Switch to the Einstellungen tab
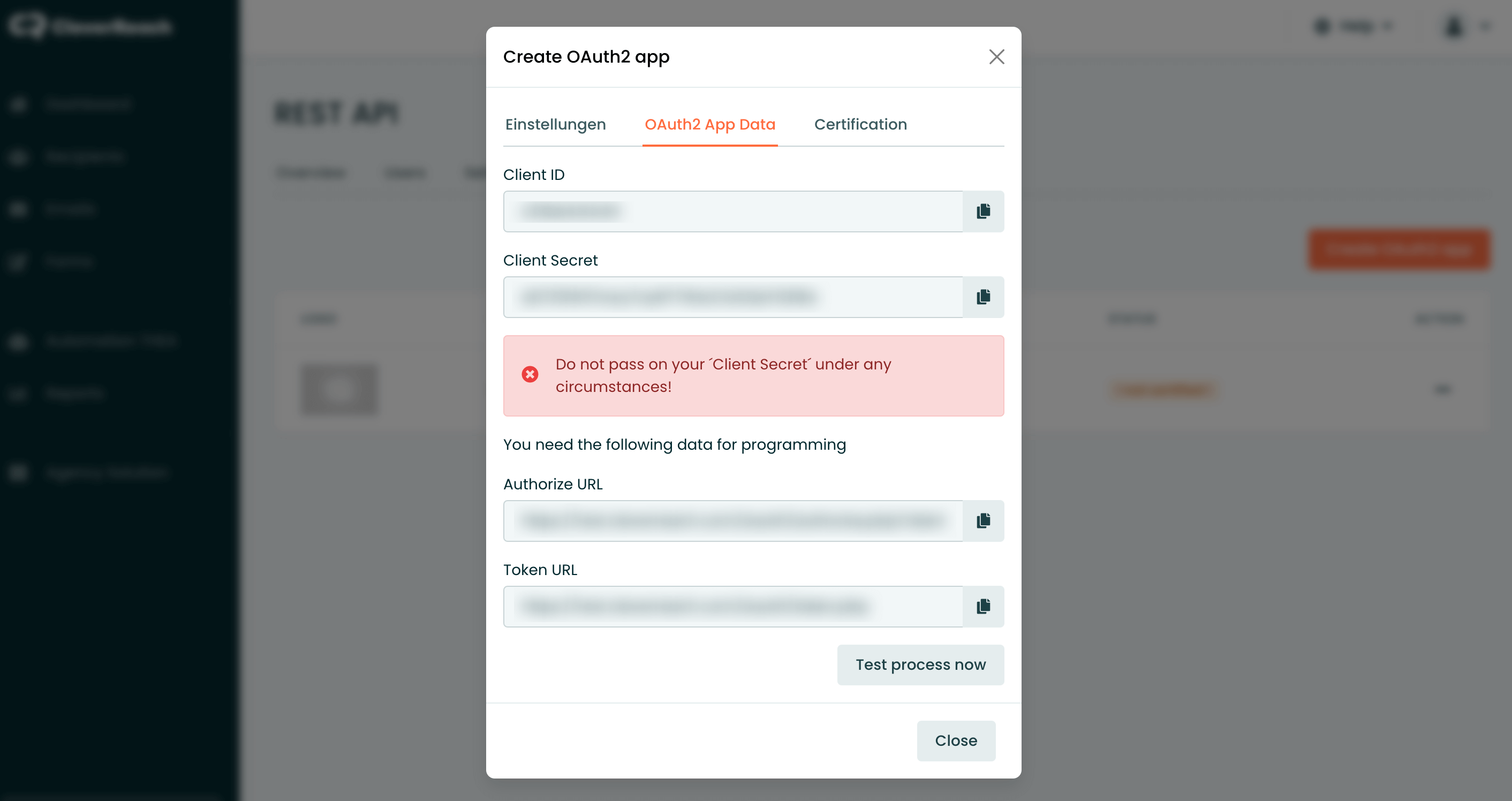 pyautogui.click(x=555, y=124)
